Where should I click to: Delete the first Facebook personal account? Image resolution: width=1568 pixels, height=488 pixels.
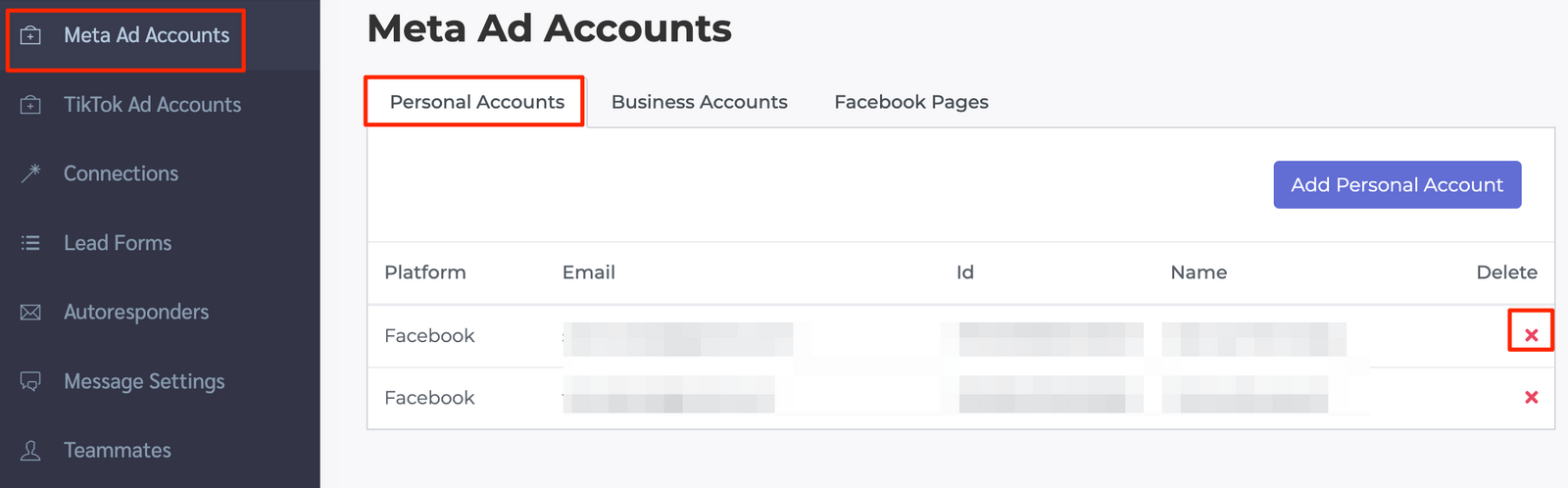1531,335
